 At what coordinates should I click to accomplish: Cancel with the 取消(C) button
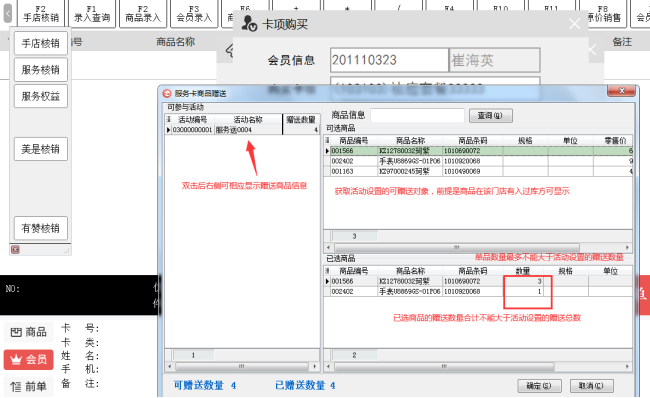tap(592, 386)
